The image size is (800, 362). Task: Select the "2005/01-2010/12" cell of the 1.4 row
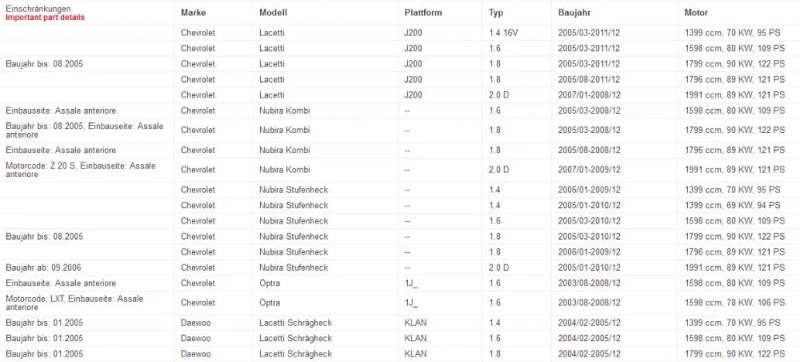[589, 205]
